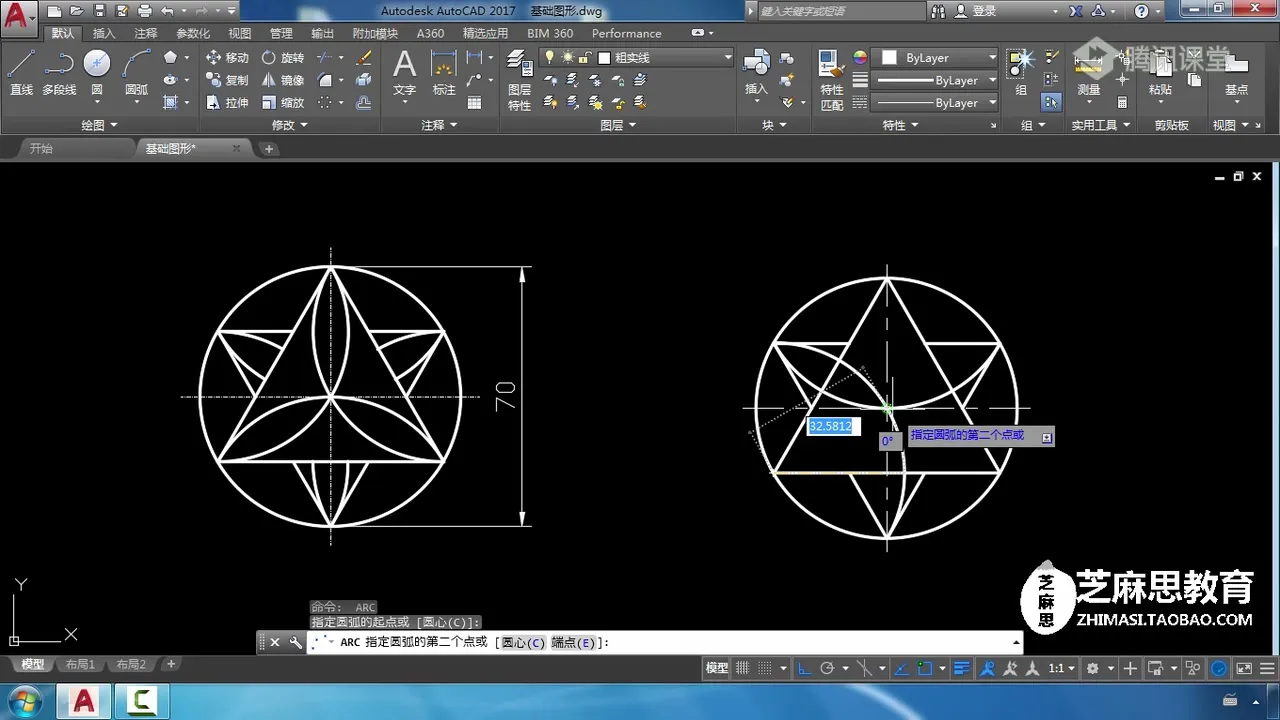Open the 开始 document tab
Image resolution: width=1280 pixels, height=720 pixels.
[x=41, y=148]
